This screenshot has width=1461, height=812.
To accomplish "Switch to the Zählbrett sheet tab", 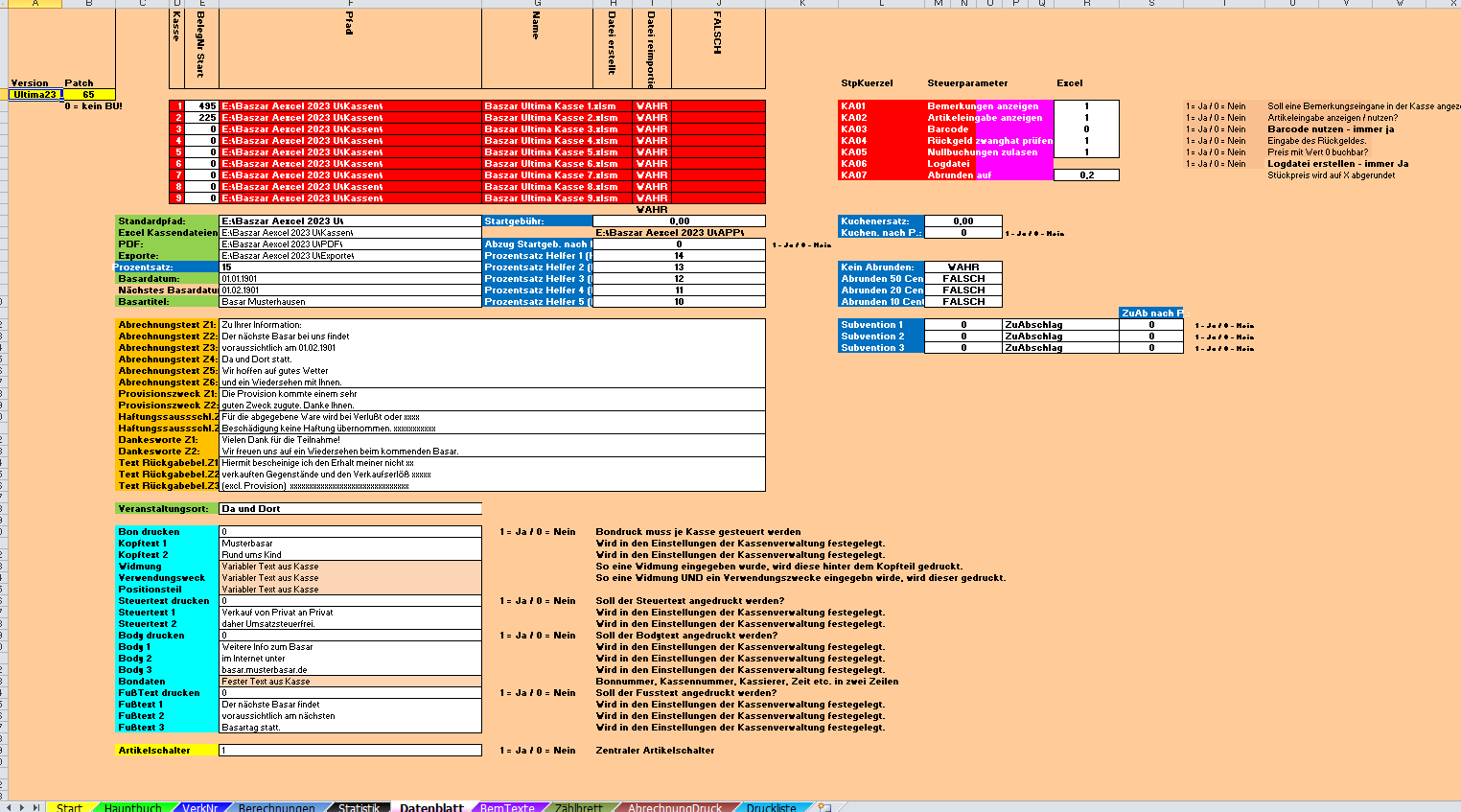I will coord(578,808).
